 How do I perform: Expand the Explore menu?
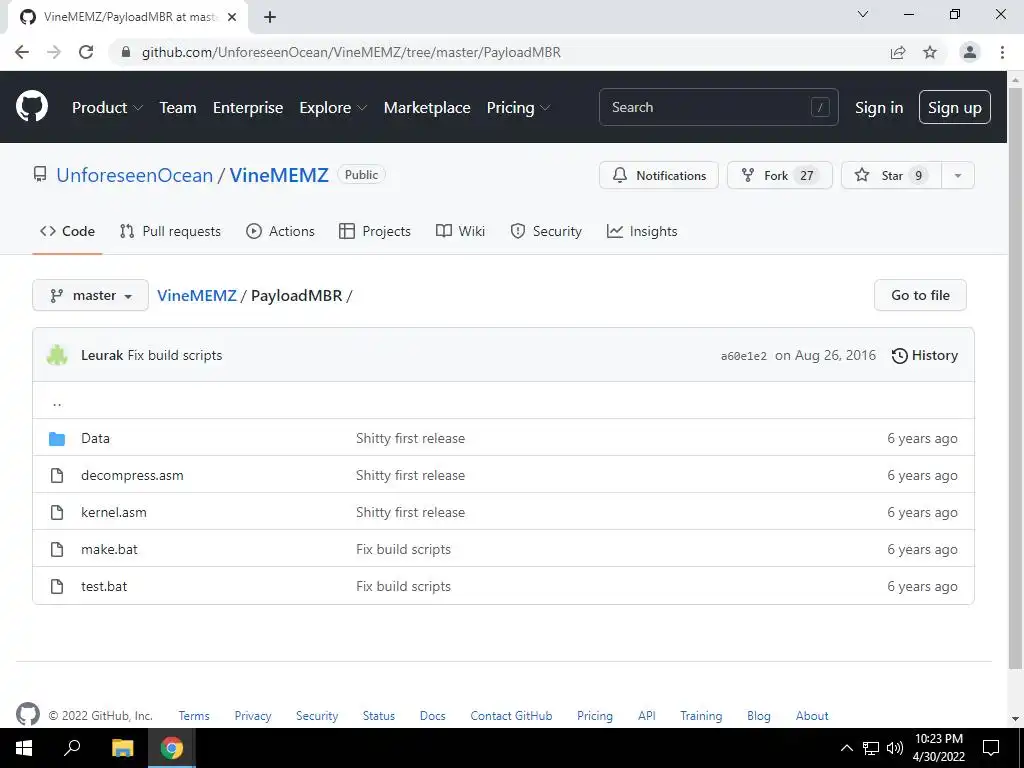pyautogui.click(x=333, y=108)
